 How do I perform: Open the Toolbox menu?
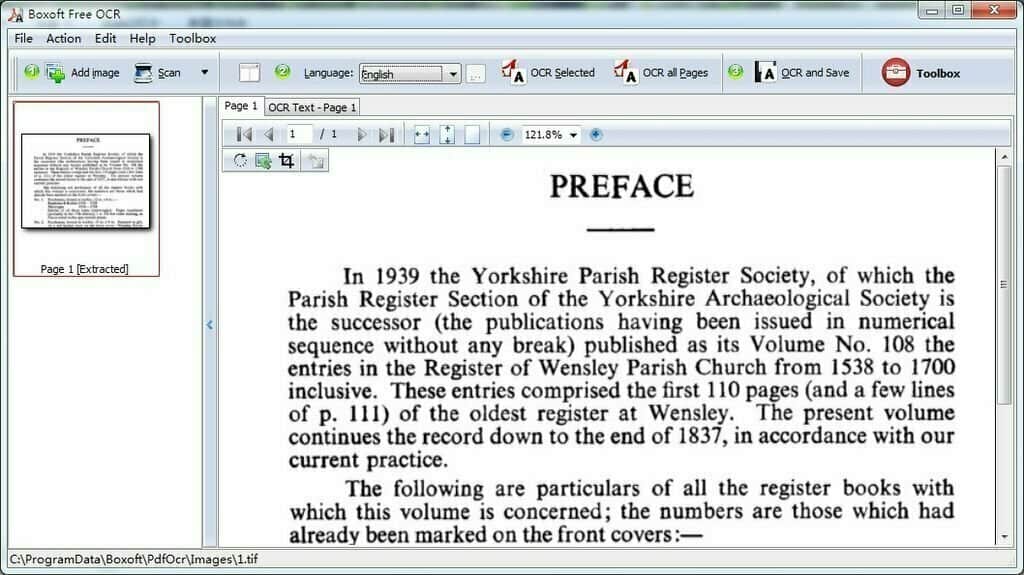click(192, 39)
